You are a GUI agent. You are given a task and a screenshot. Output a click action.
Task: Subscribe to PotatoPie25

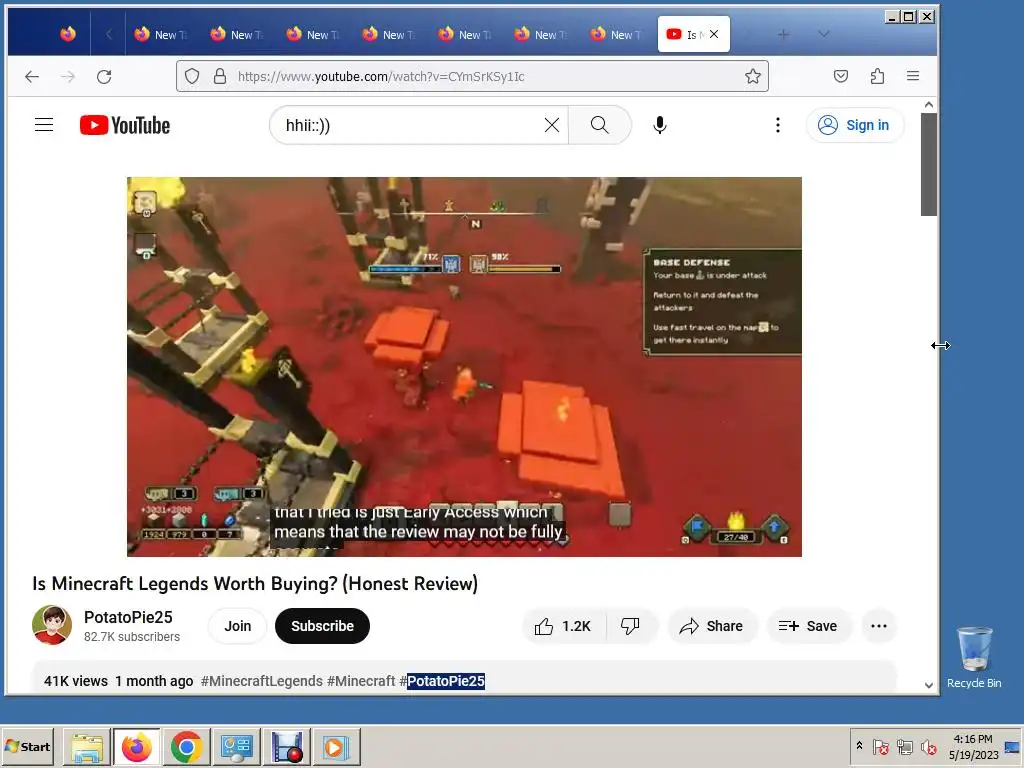(322, 626)
